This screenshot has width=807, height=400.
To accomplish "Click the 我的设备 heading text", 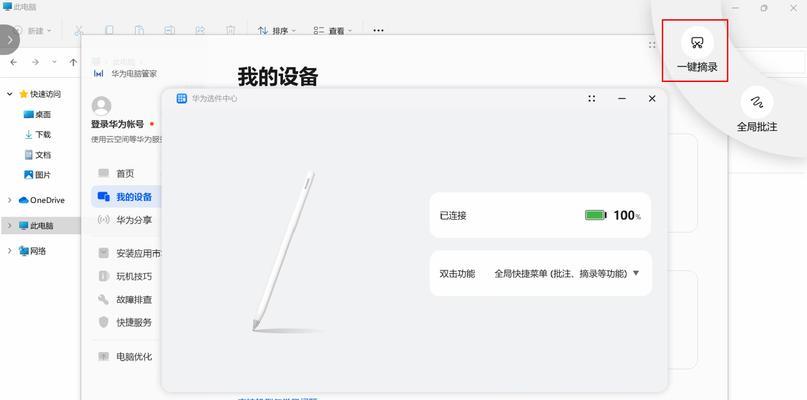I will click(278, 77).
